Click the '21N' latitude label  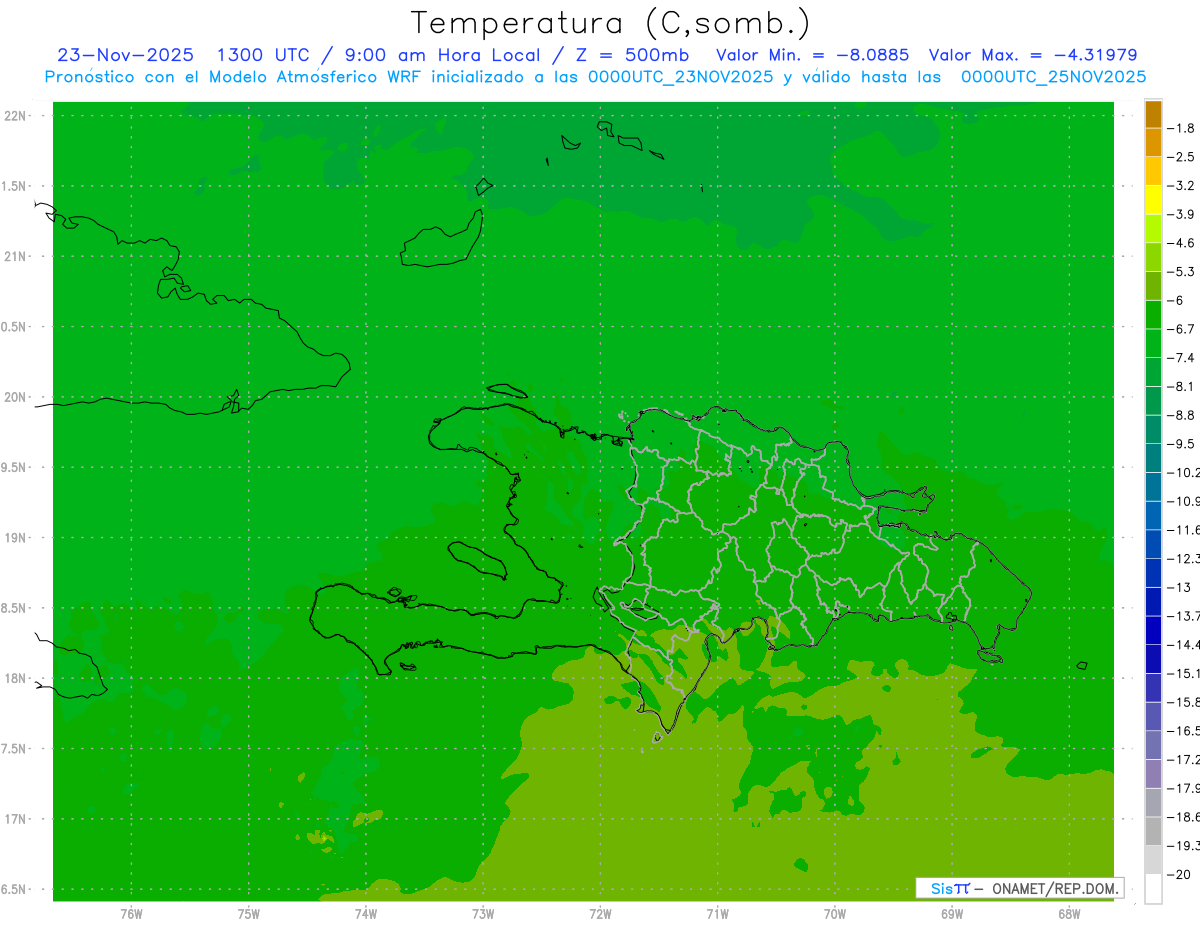pos(16,256)
